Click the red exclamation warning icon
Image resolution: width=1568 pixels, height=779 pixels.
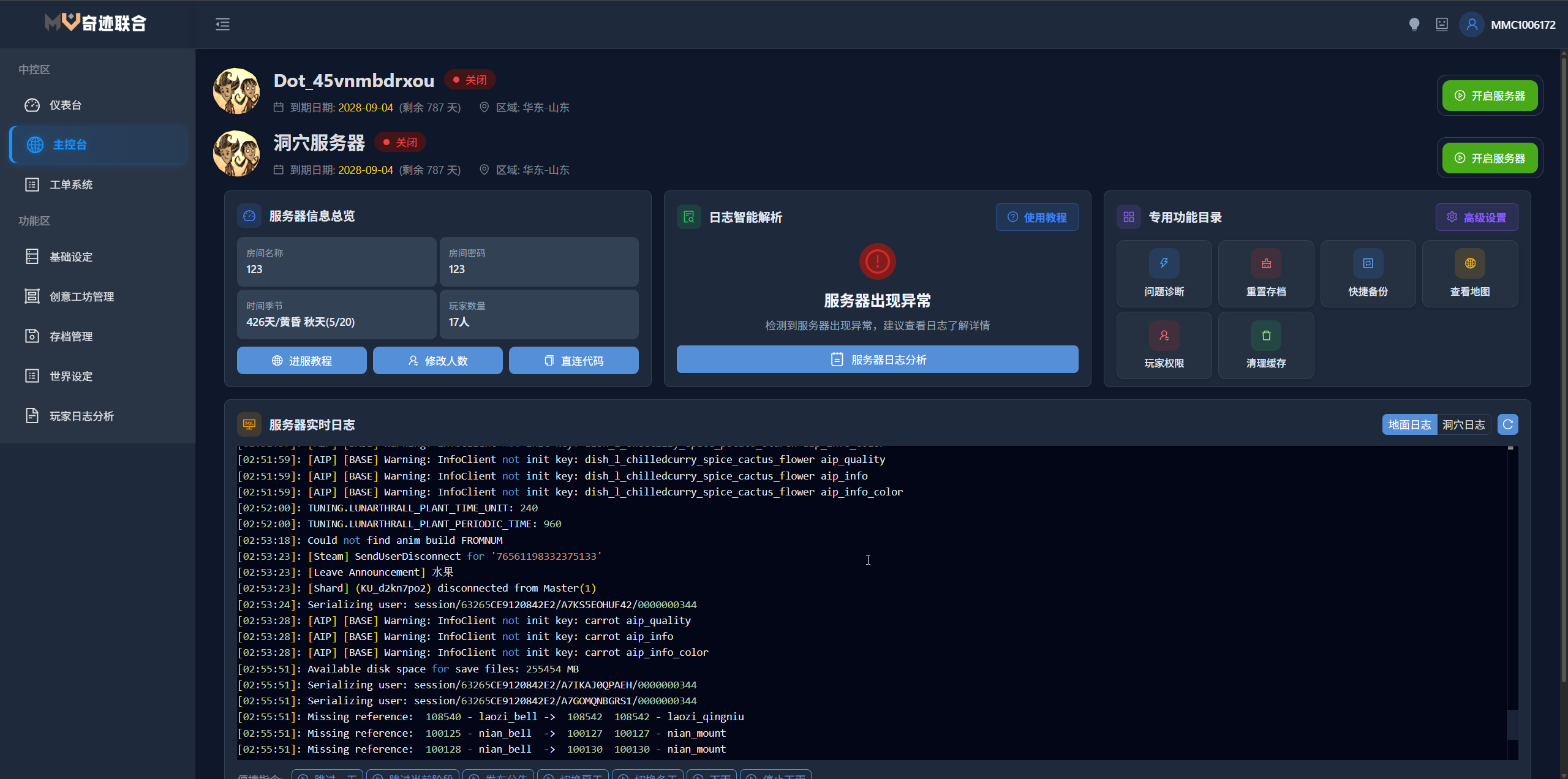(878, 262)
